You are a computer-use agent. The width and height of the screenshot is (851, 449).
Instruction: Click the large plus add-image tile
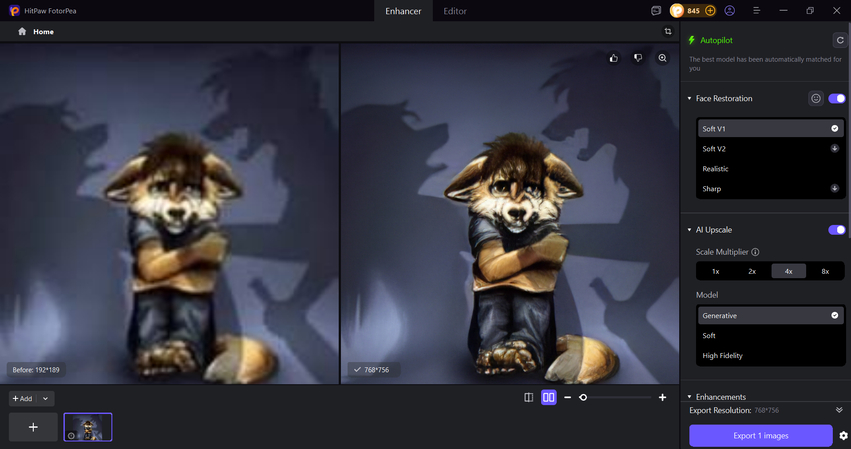33,427
